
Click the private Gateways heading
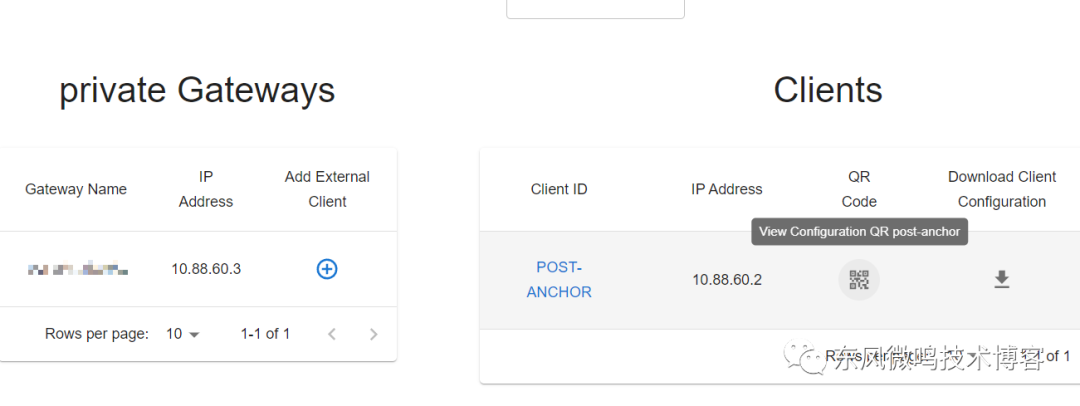(197, 90)
